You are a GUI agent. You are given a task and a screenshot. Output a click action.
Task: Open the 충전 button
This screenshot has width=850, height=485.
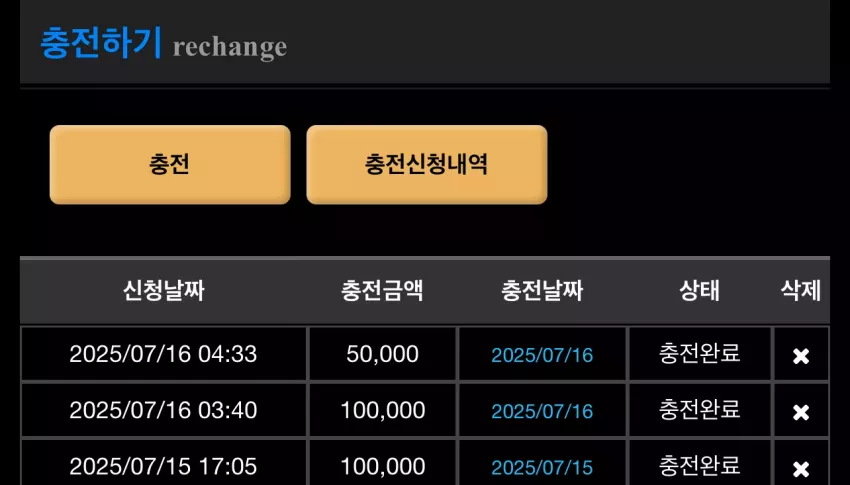tap(170, 165)
